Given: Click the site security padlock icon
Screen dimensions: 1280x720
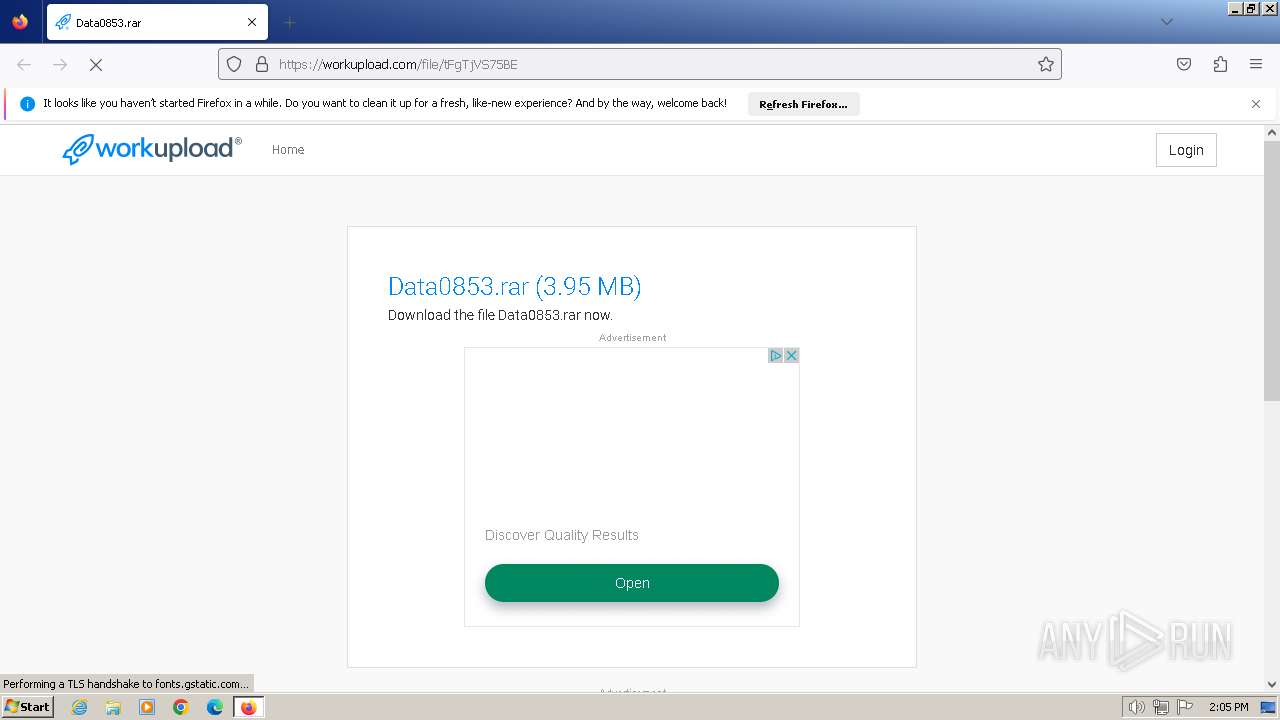Looking at the screenshot, I should tap(262, 64).
